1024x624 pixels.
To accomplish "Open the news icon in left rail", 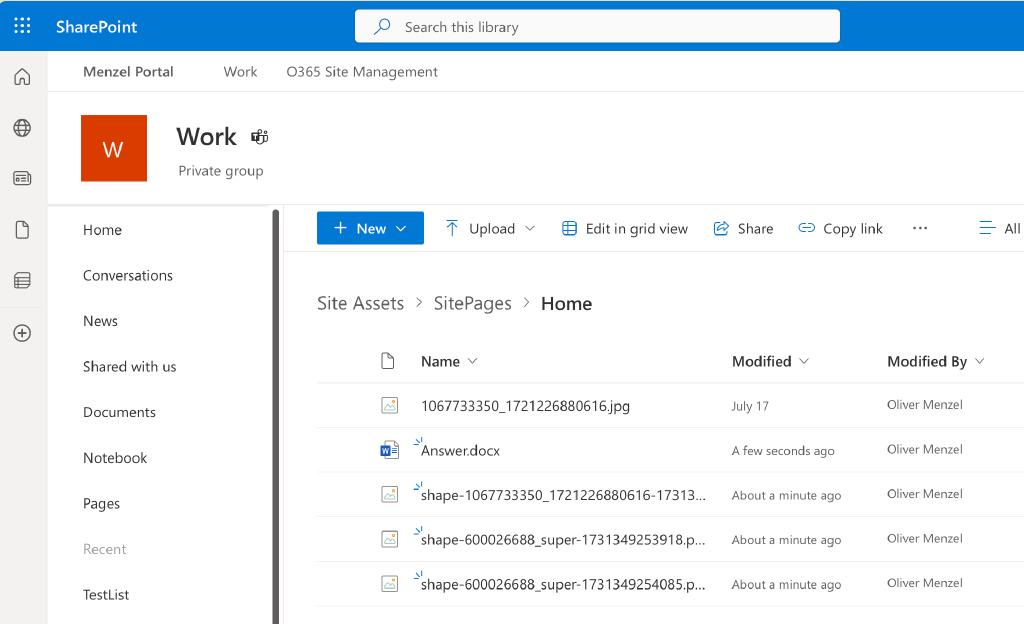I will [x=21, y=177].
